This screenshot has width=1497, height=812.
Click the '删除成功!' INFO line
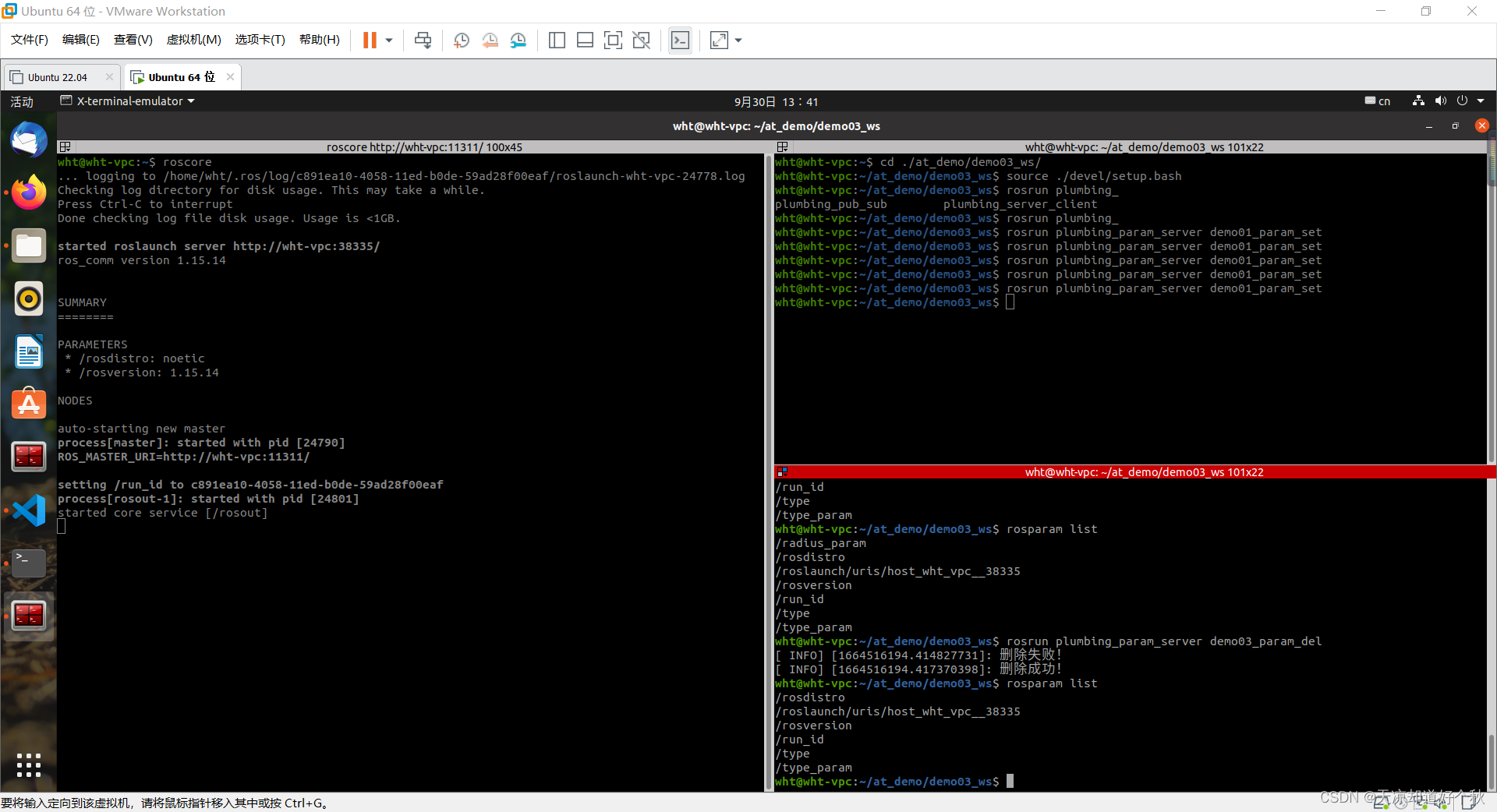(918, 669)
